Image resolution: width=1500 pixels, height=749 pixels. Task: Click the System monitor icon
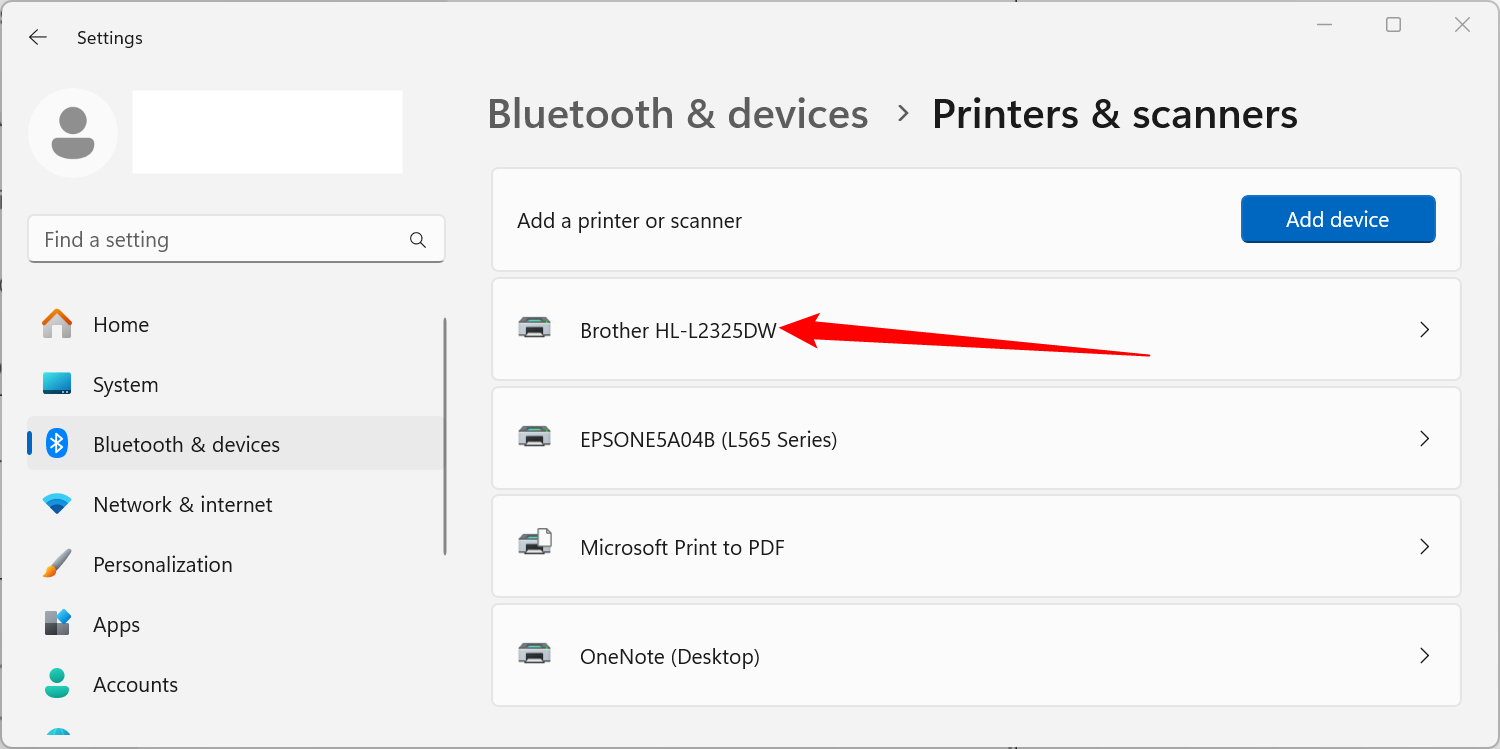tap(57, 384)
